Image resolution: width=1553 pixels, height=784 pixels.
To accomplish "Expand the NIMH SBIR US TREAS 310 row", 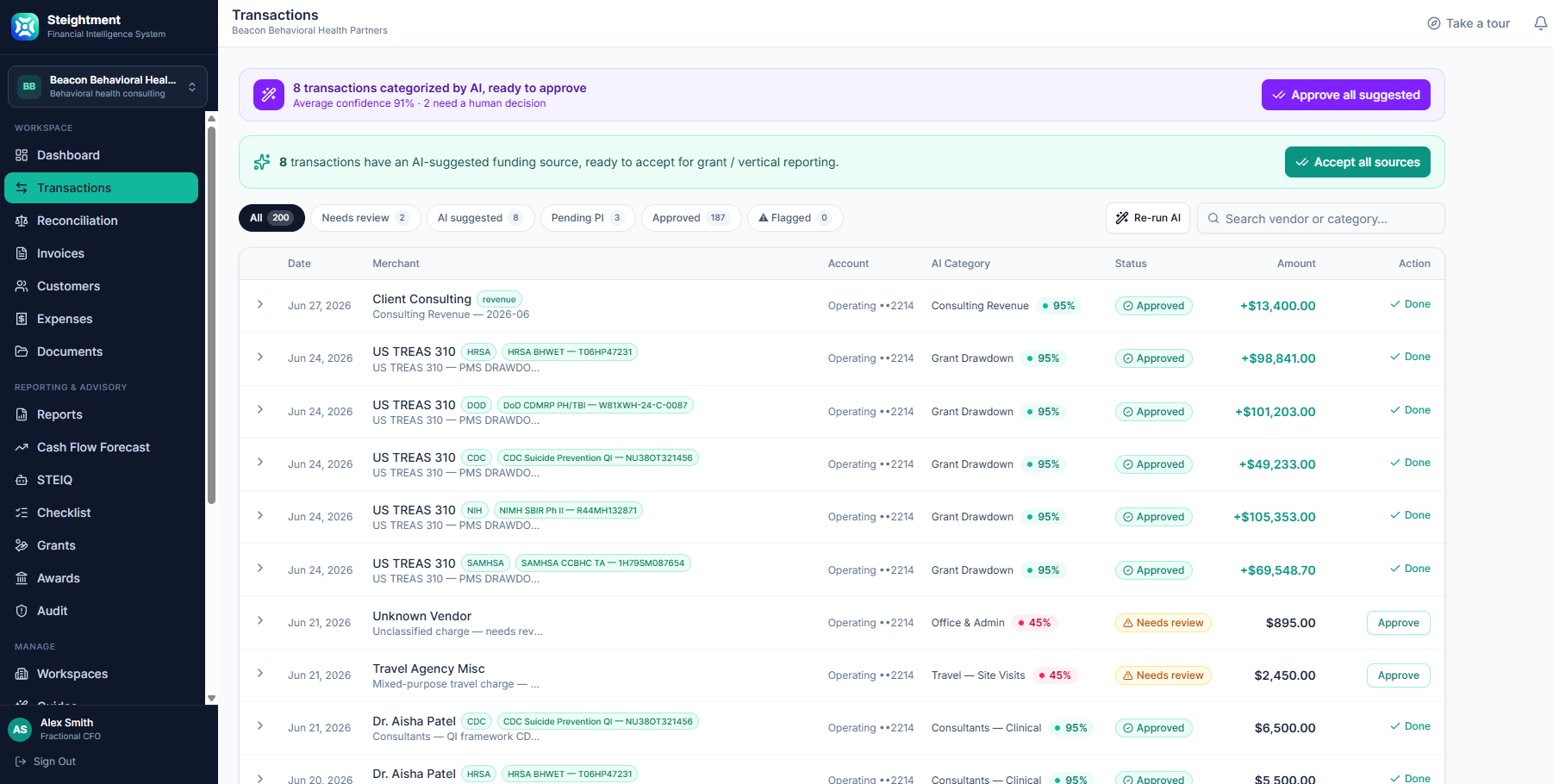I will click(x=260, y=516).
